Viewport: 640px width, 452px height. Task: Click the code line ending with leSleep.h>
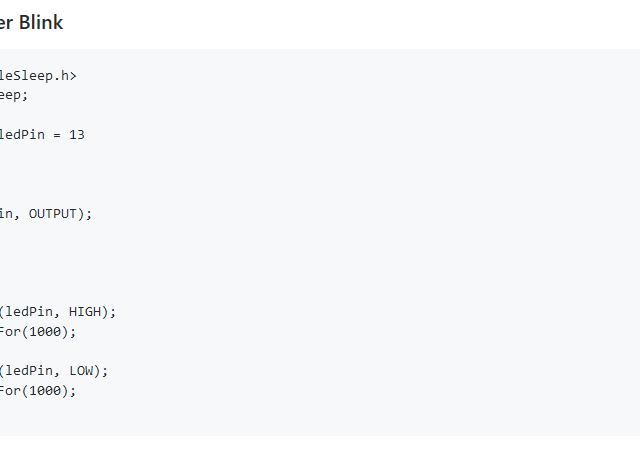click(38, 76)
